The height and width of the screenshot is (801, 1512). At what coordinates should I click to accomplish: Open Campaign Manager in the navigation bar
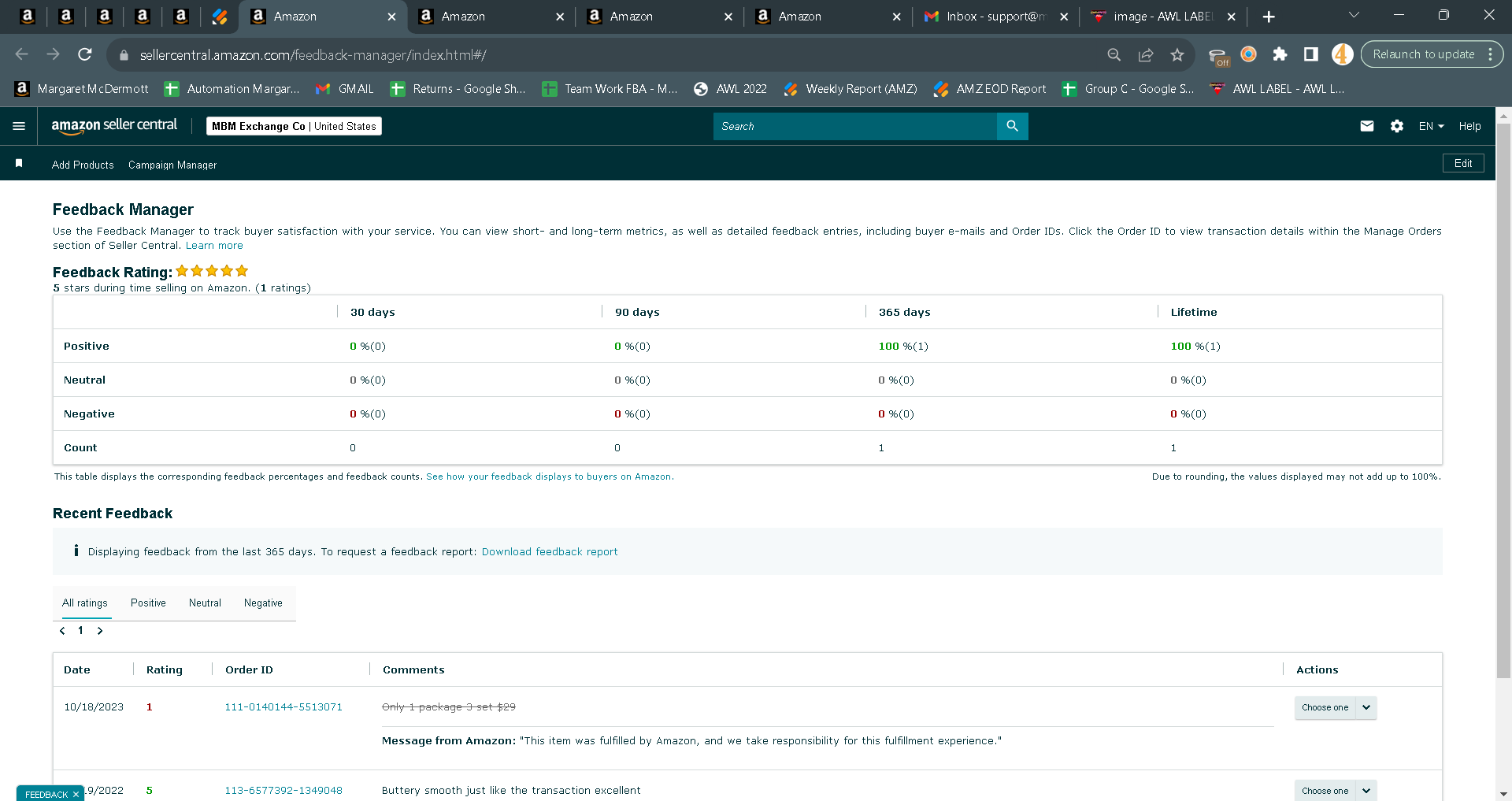[172, 165]
